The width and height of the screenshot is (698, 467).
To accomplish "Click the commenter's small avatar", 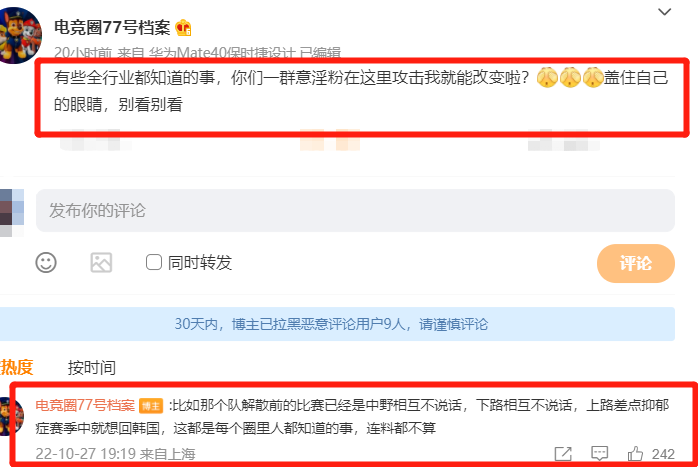I will [11, 416].
